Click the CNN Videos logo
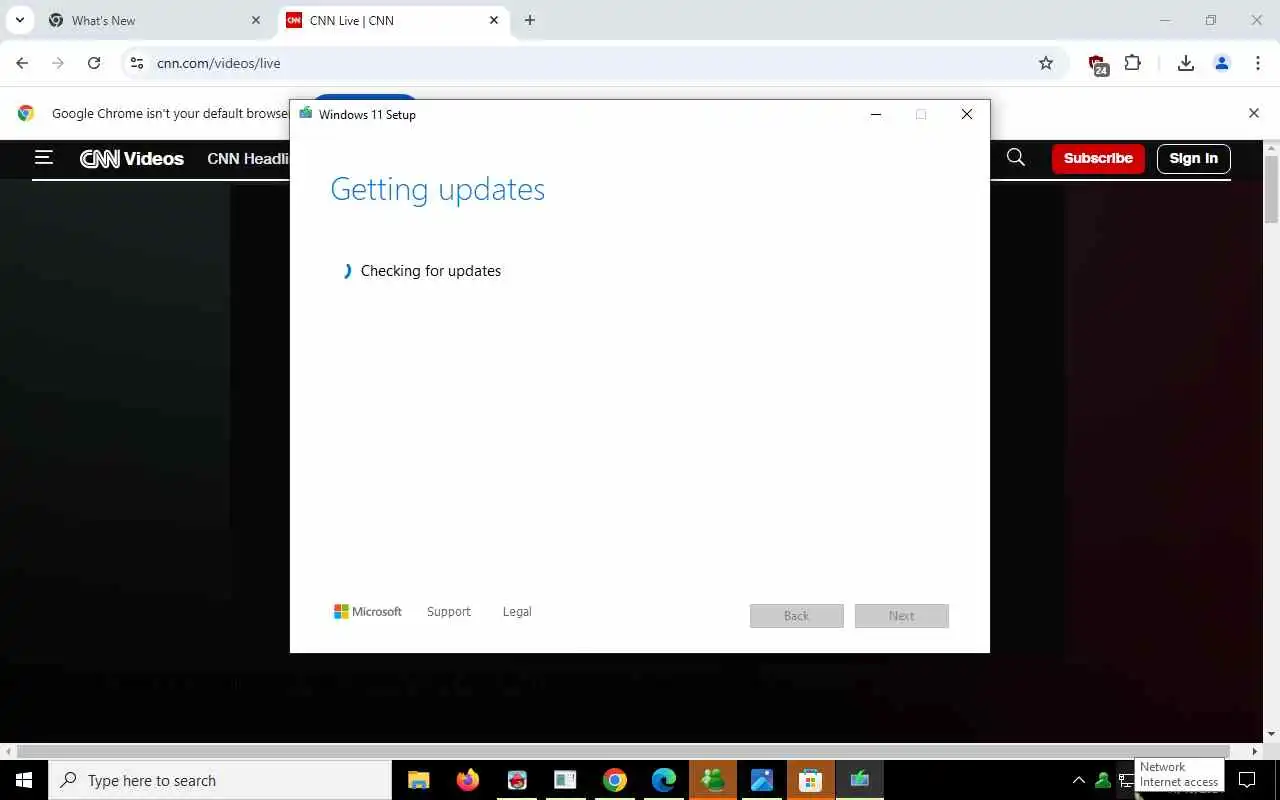The height and width of the screenshot is (800, 1280). (132, 158)
